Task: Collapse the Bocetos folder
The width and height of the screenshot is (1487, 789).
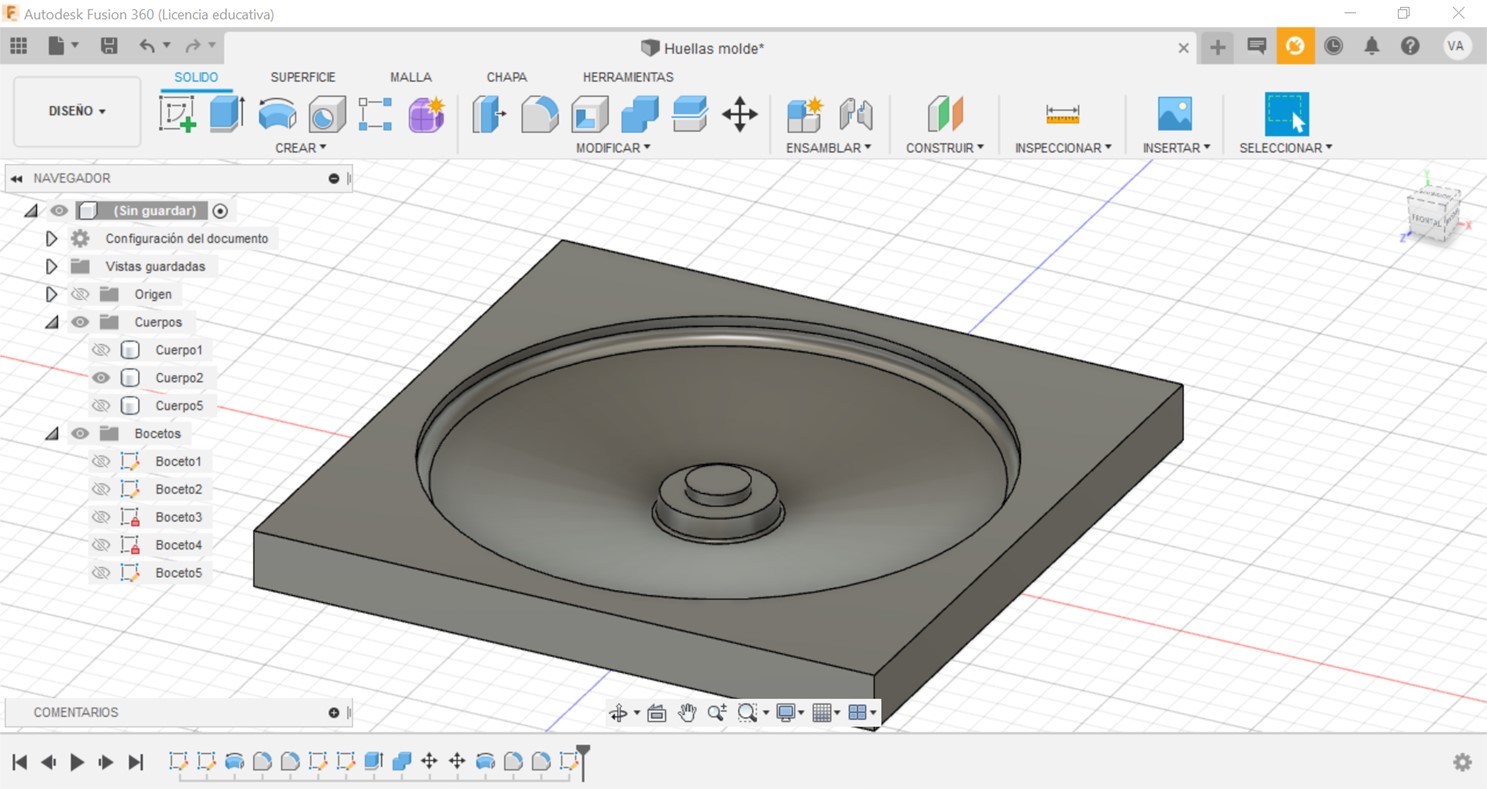Action: 51,434
